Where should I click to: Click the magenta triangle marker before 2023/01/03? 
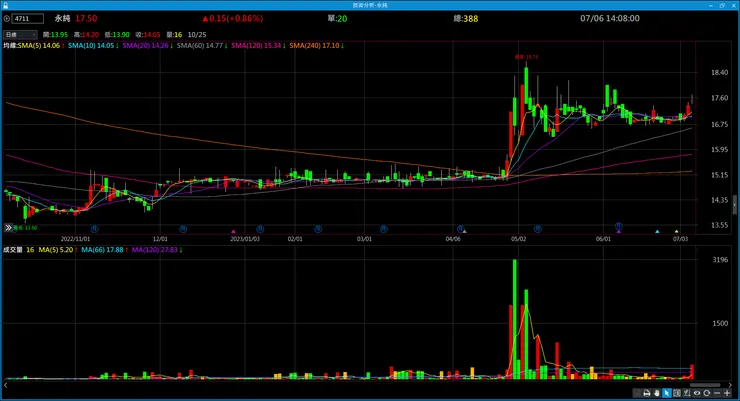[x=233, y=232]
